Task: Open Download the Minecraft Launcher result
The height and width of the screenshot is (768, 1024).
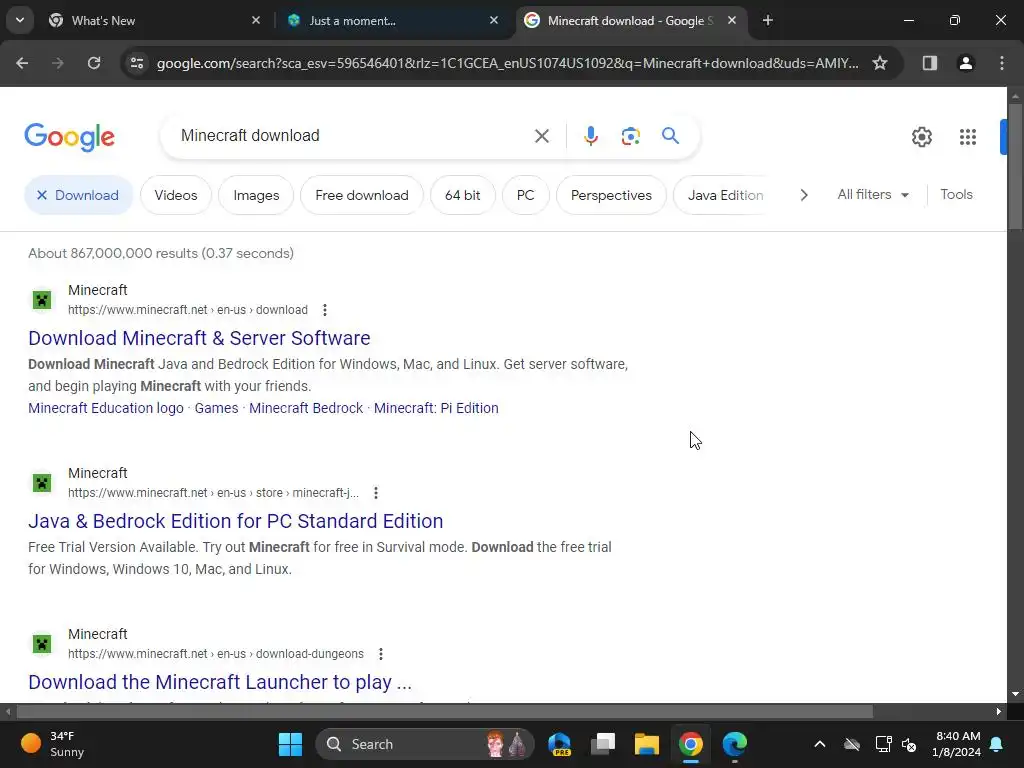Action: [220, 682]
